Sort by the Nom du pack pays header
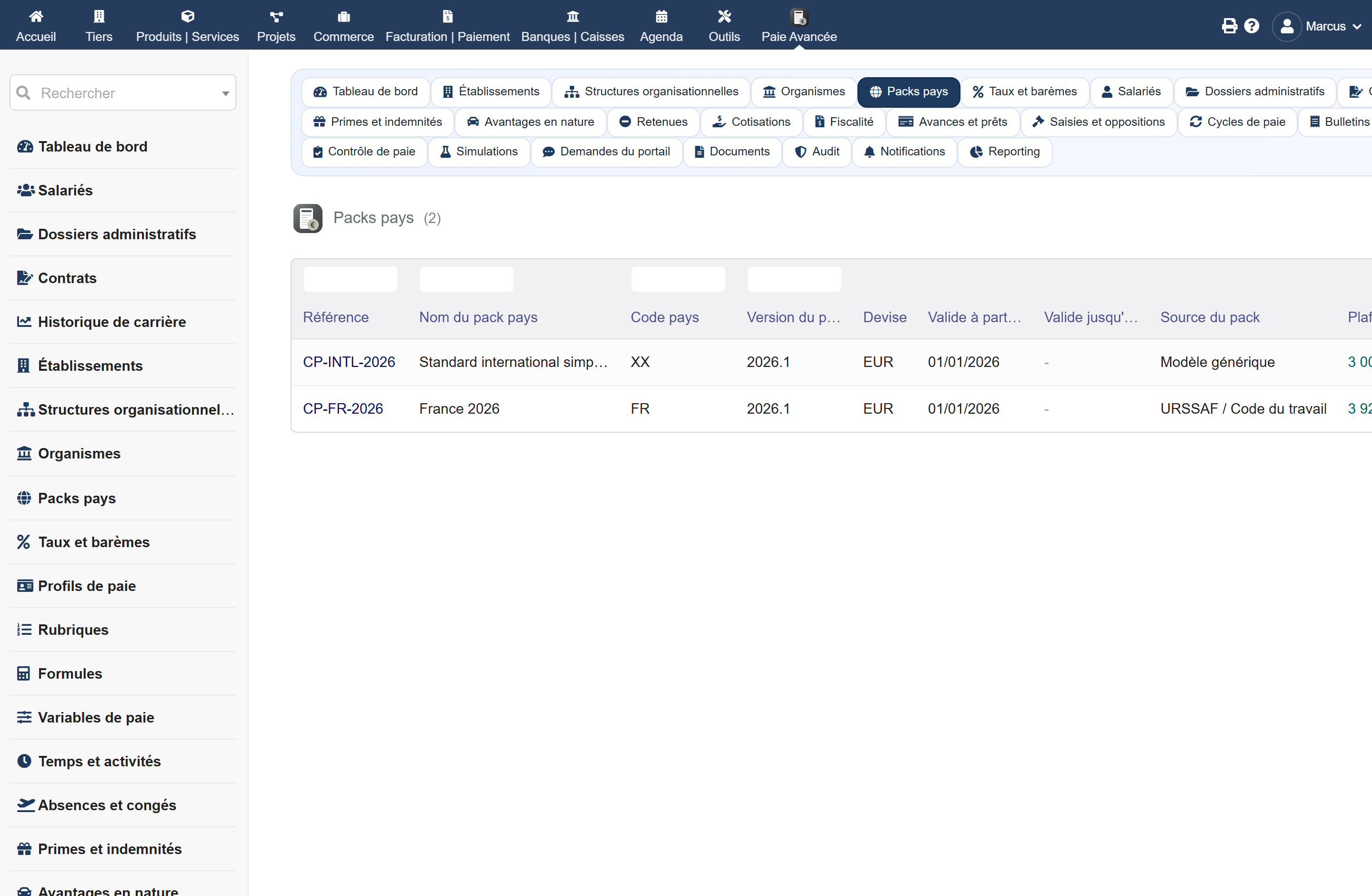Viewport: 1372px width, 896px height. pyautogui.click(x=478, y=317)
